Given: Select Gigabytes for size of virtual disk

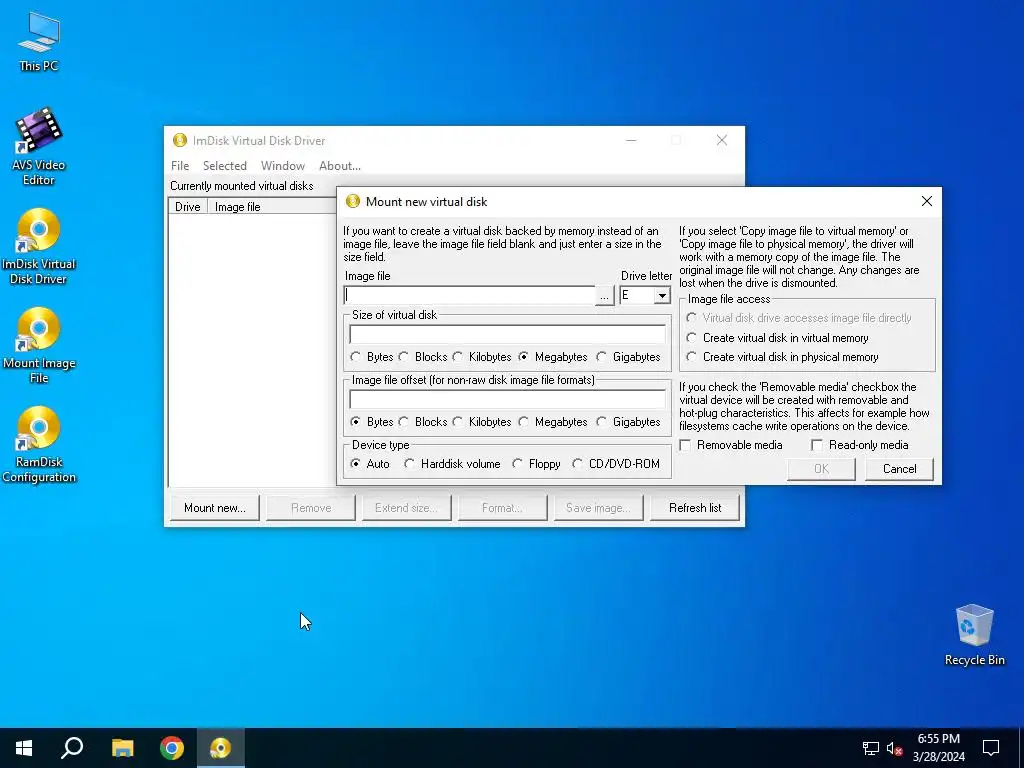Looking at the screenshot, I should [601, 357].
